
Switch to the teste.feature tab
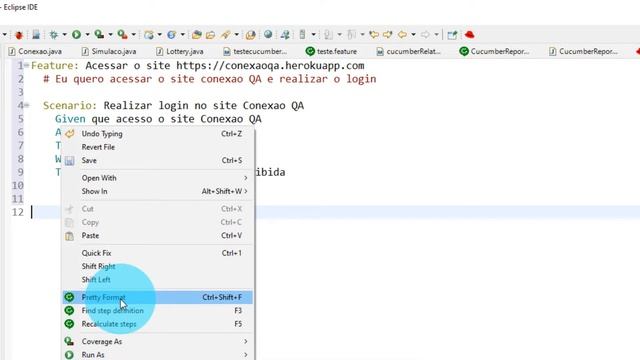331,51
